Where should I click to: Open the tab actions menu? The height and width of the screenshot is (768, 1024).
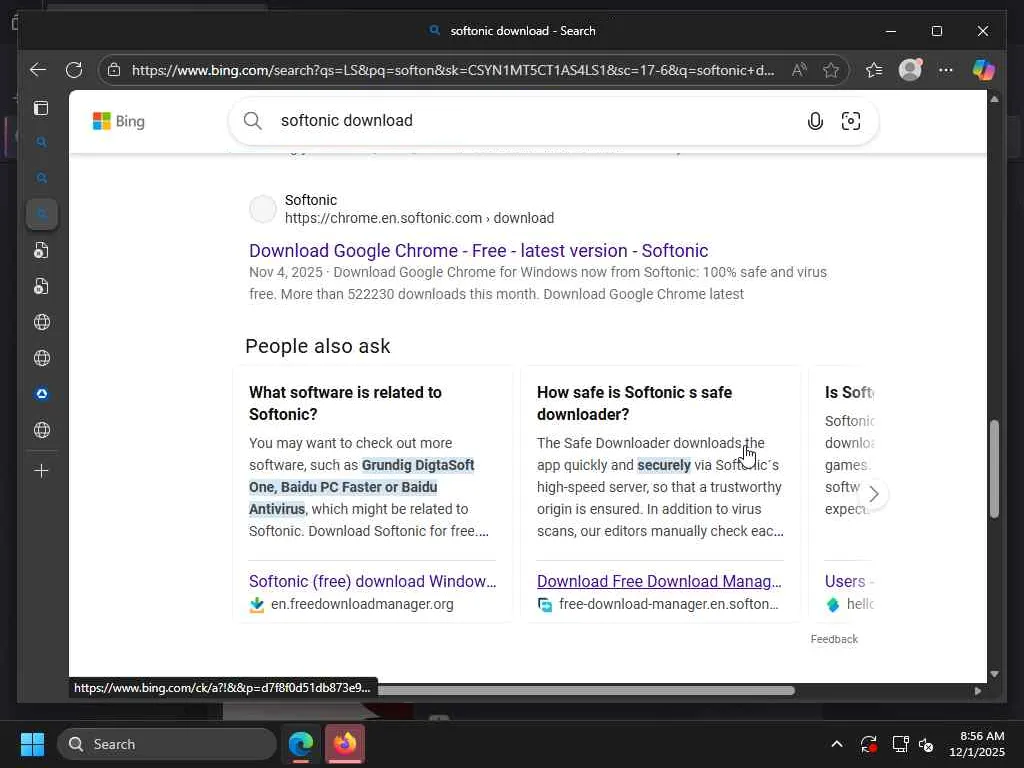(x=41, y=108)
